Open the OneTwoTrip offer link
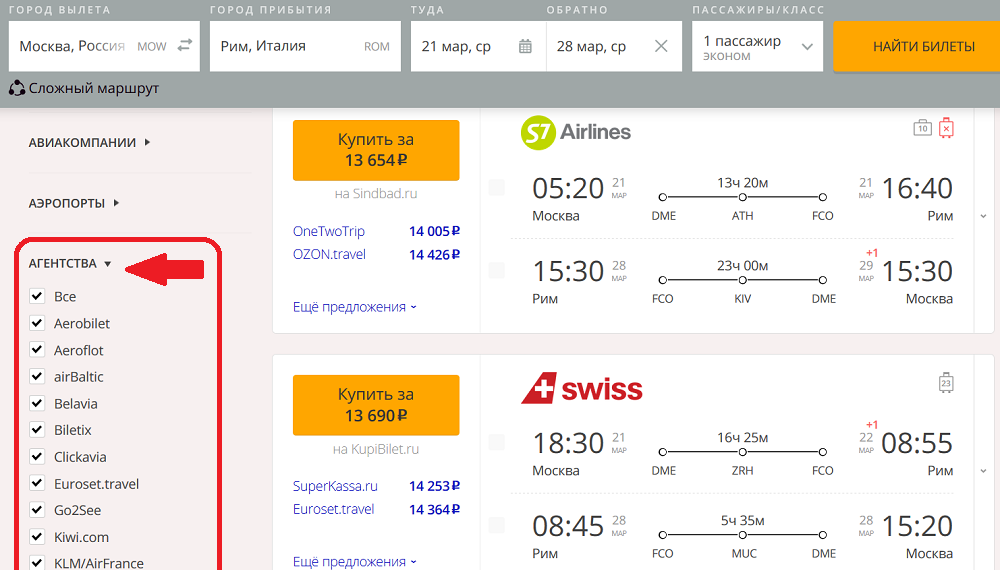The height and width of the screenshot is (570, 1000). click(x=328, y=231)
